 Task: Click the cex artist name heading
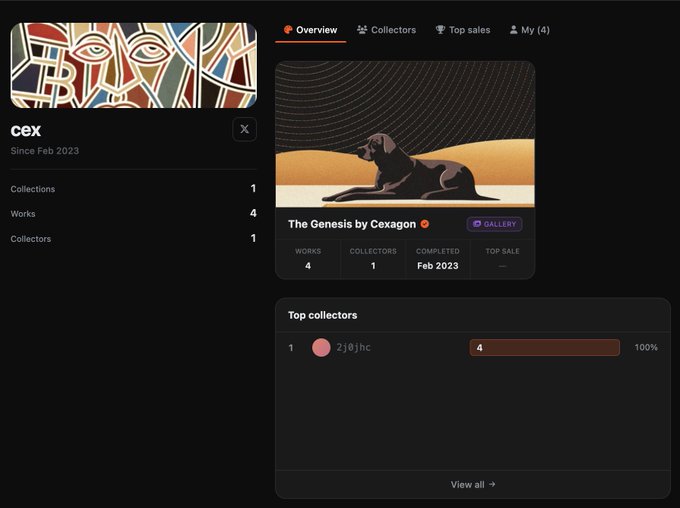coord(26,130)
